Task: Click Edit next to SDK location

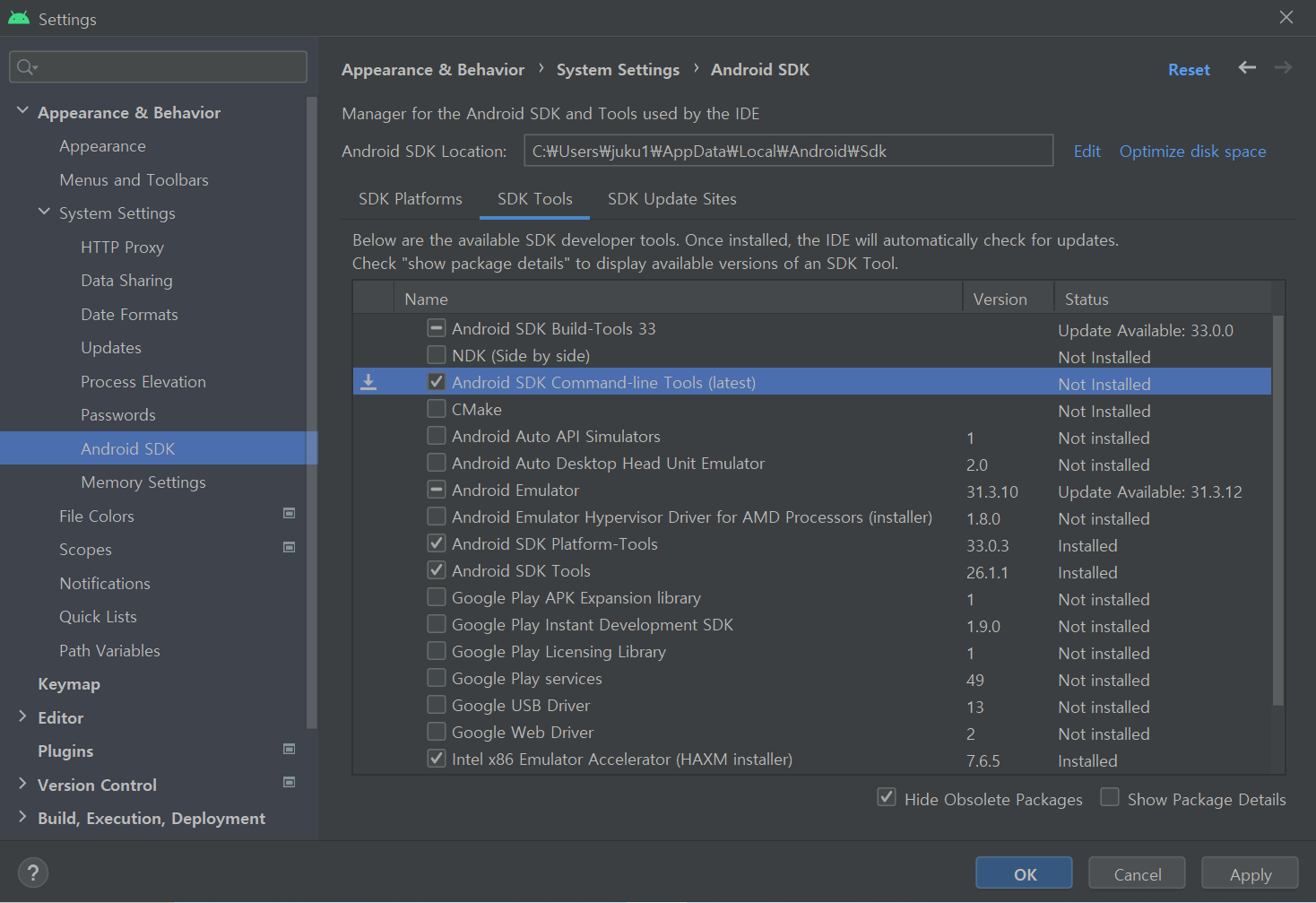Action: (x=1087, y=152)
